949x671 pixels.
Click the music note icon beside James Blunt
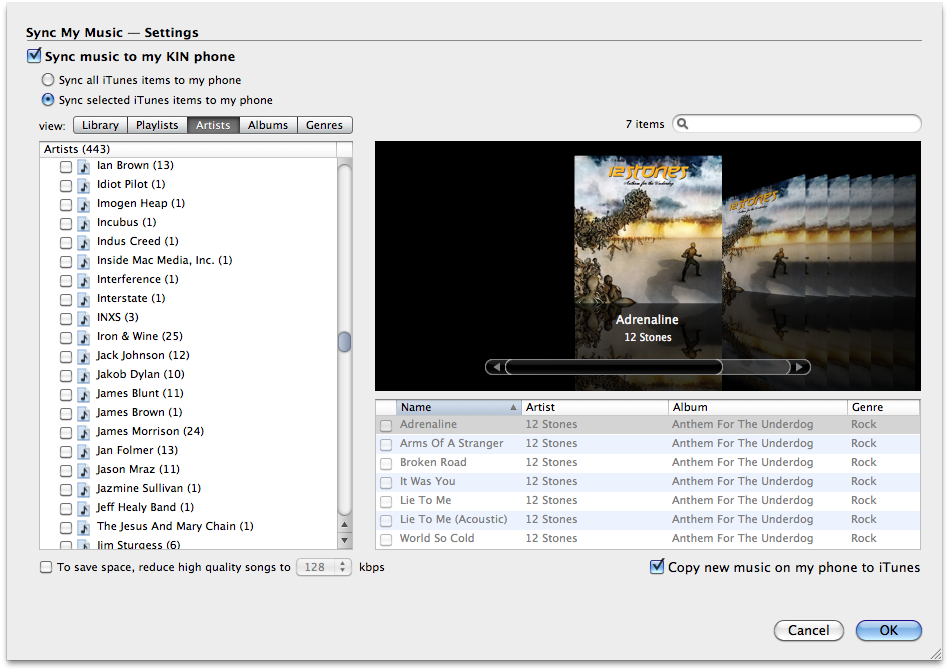coord(84,394)
